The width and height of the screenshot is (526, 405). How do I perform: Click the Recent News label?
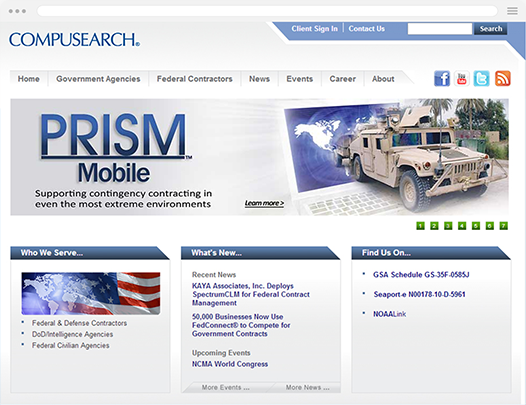click(214, 275)
